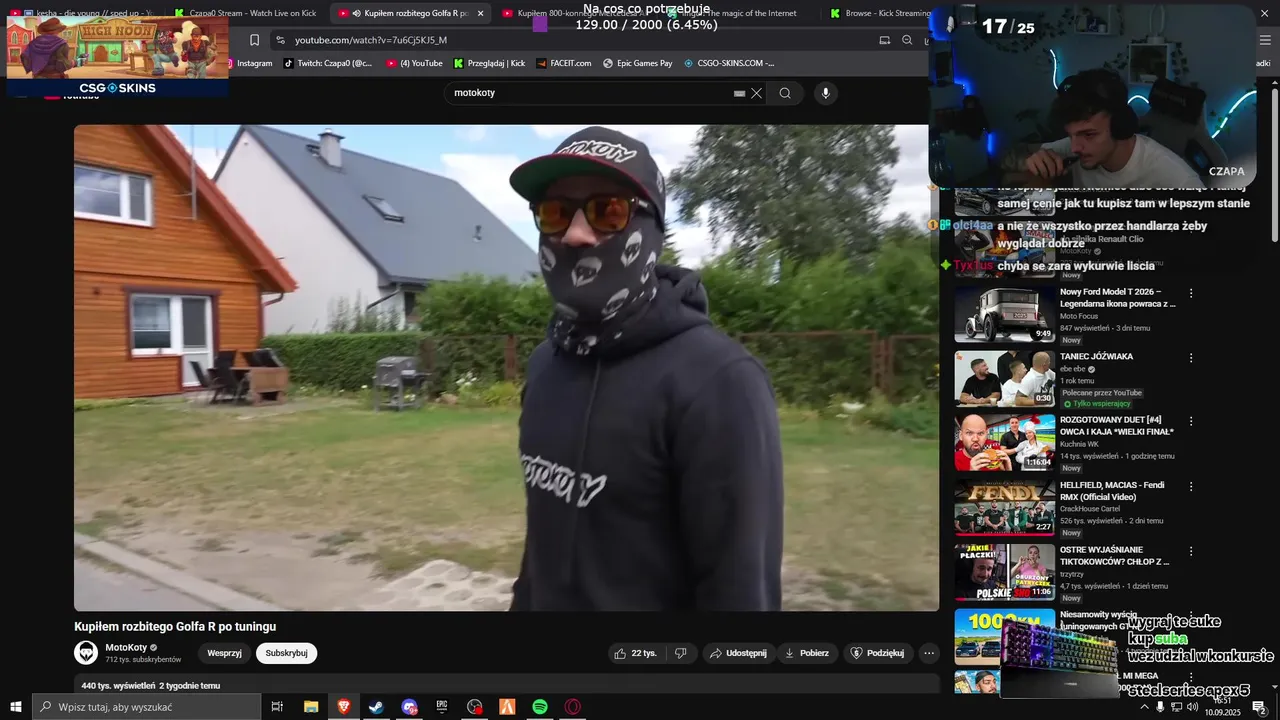1280x720 pixels.
Task: Open more actions menu under the video
Action: (x=929, y=653)
